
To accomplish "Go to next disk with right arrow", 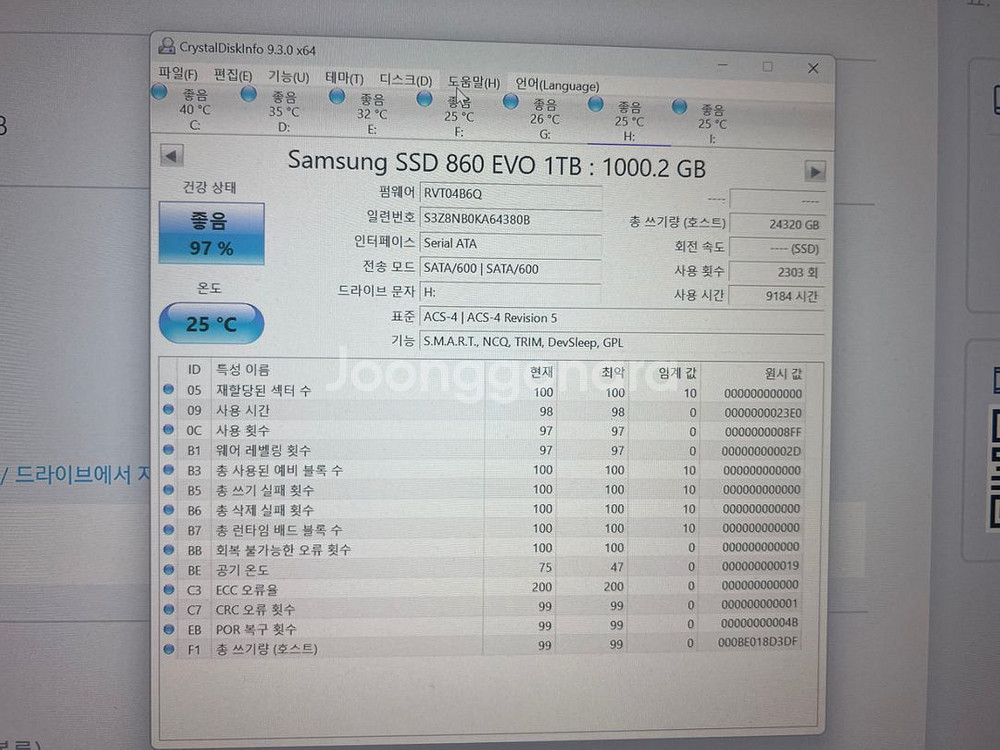I will [814, 172].
